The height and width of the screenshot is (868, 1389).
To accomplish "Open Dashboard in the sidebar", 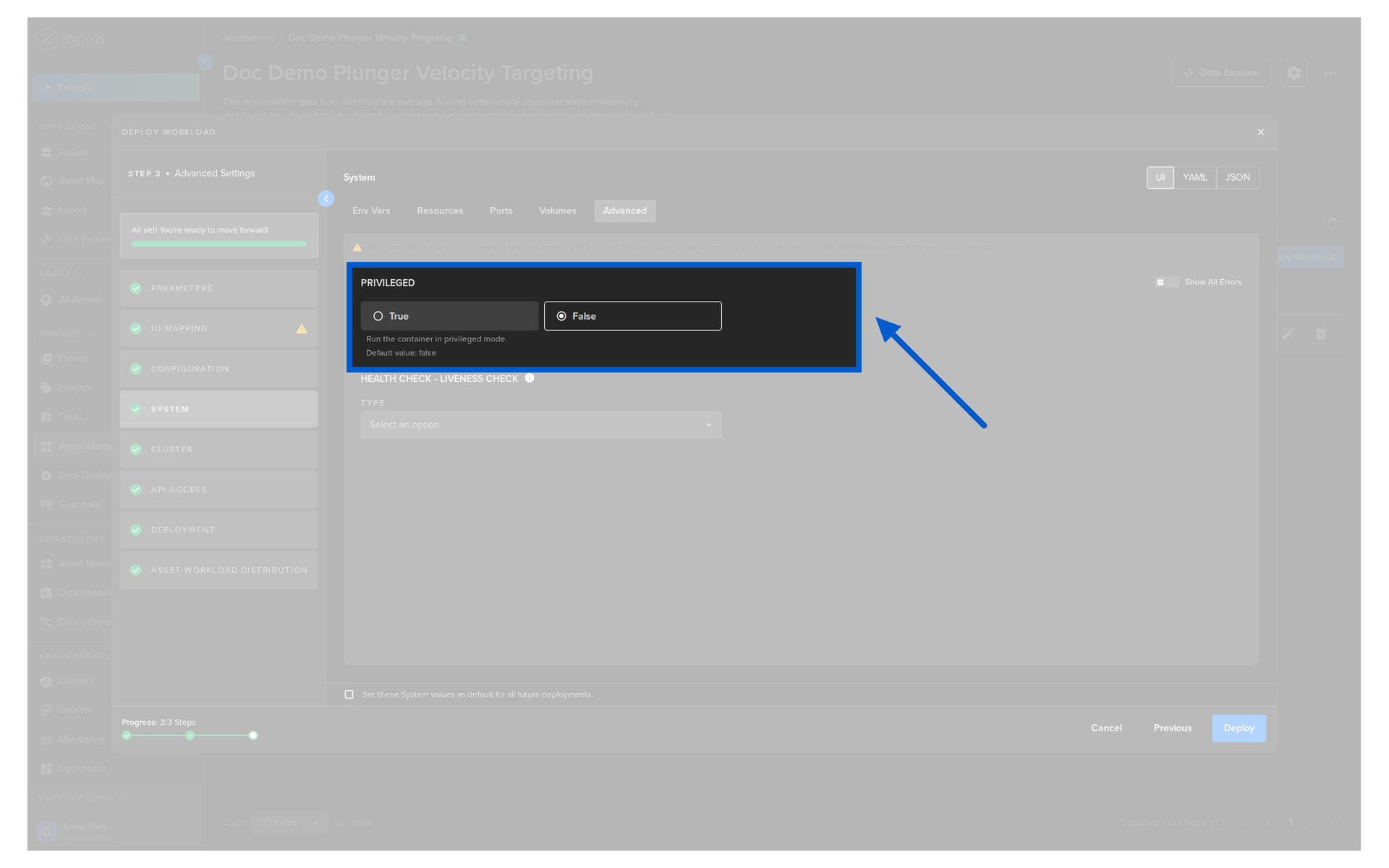I will click(x=72, y=768).
